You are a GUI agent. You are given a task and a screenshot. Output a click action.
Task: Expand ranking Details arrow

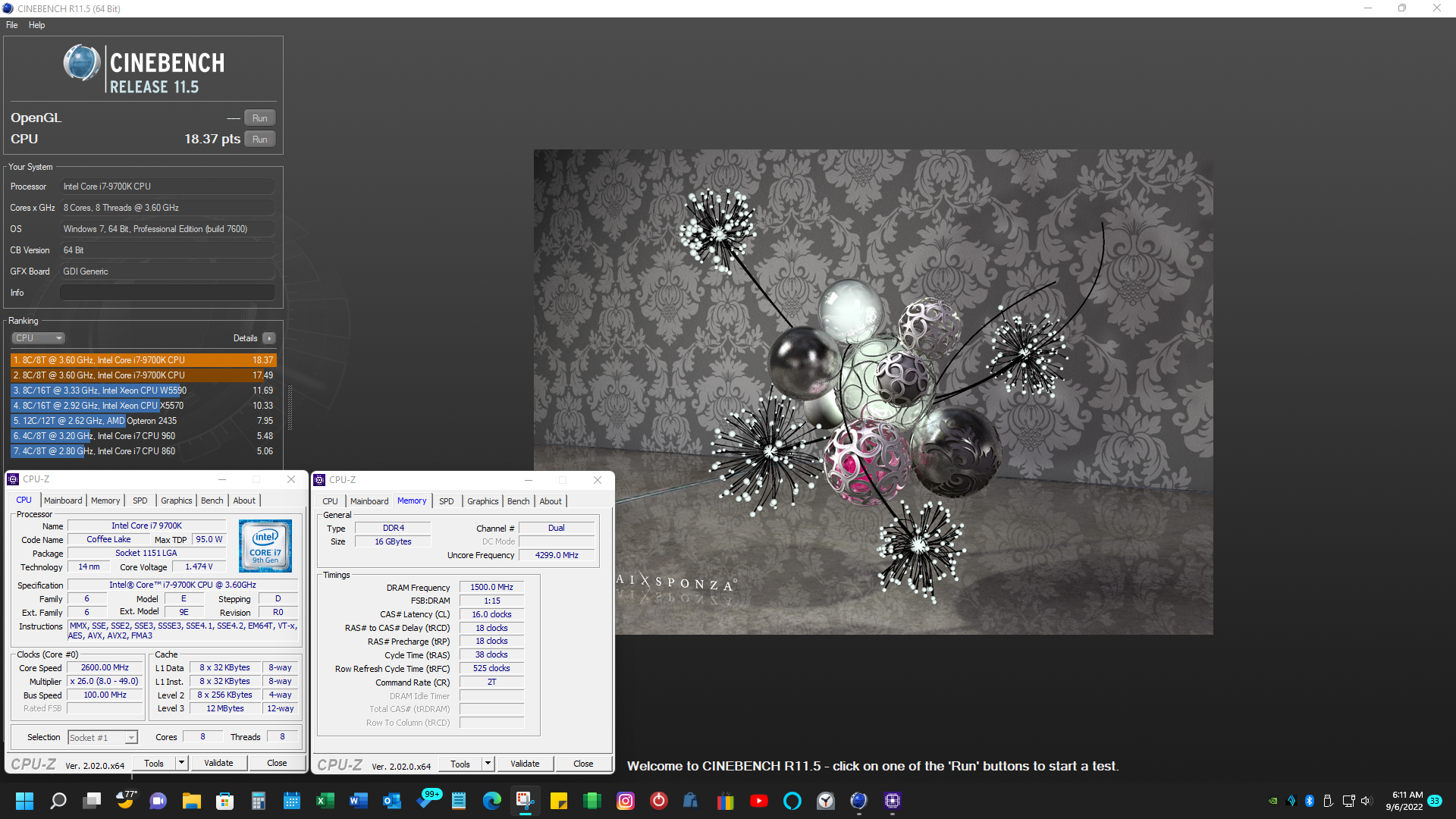click(269, 338)
